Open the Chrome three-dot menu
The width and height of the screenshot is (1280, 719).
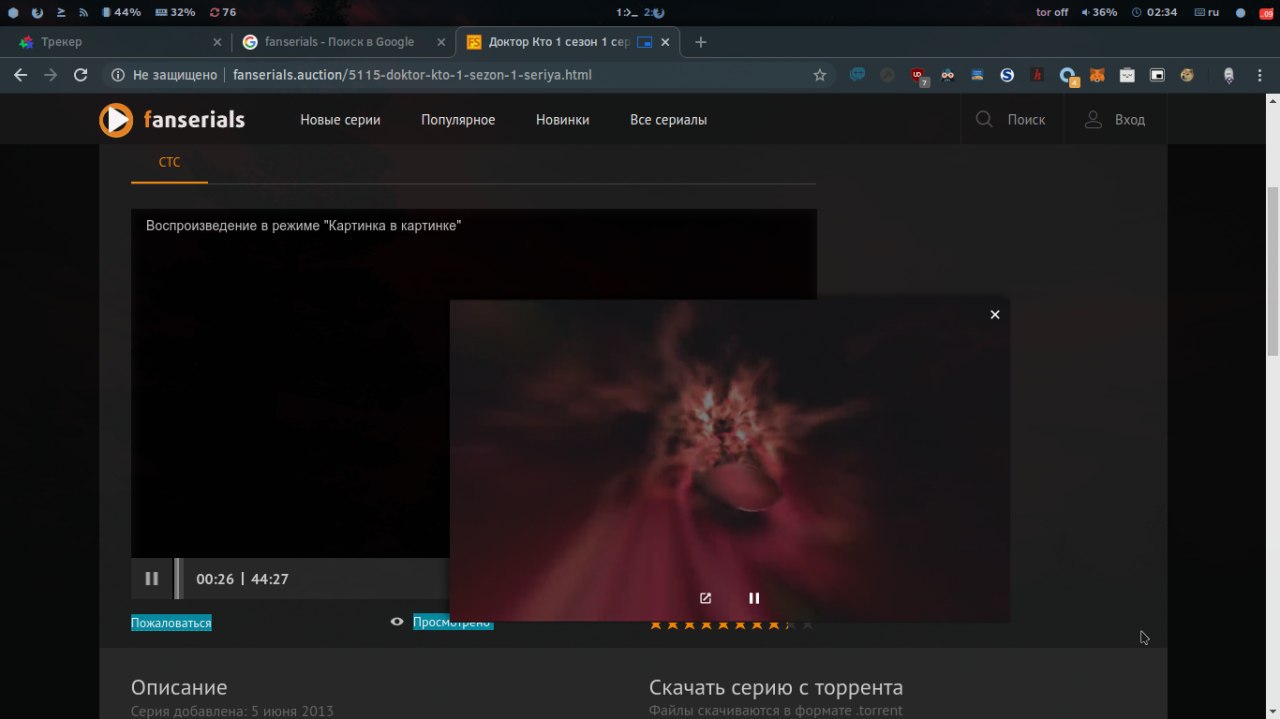coord(1259,75)
